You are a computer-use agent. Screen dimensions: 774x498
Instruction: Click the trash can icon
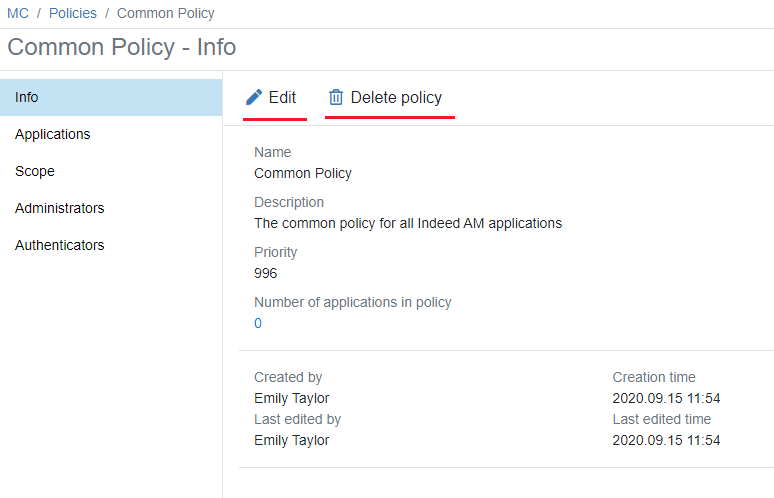pyautogui.click(x=336, y=98)
